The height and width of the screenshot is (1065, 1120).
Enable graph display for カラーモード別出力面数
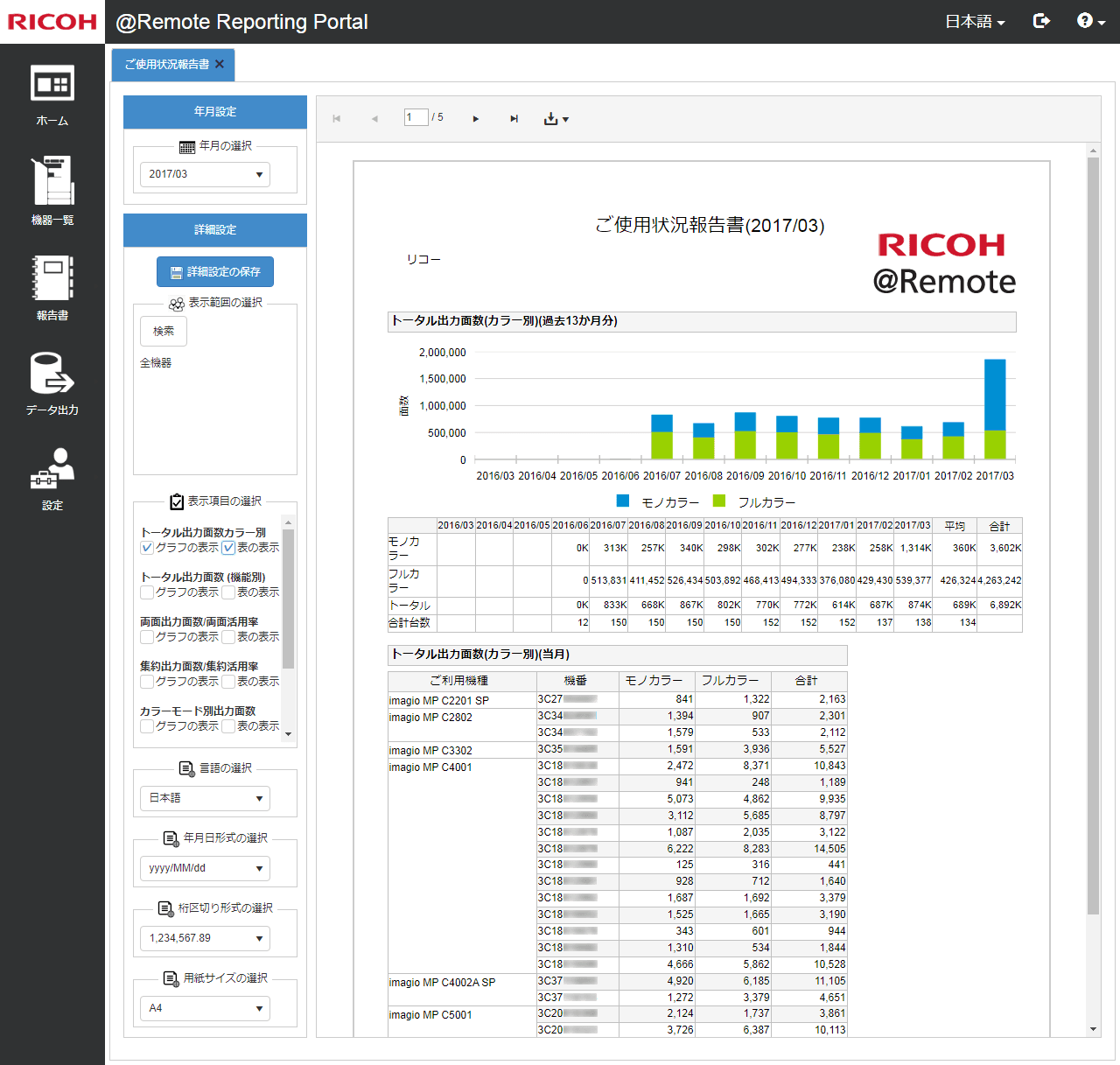(x=147, y=726)
